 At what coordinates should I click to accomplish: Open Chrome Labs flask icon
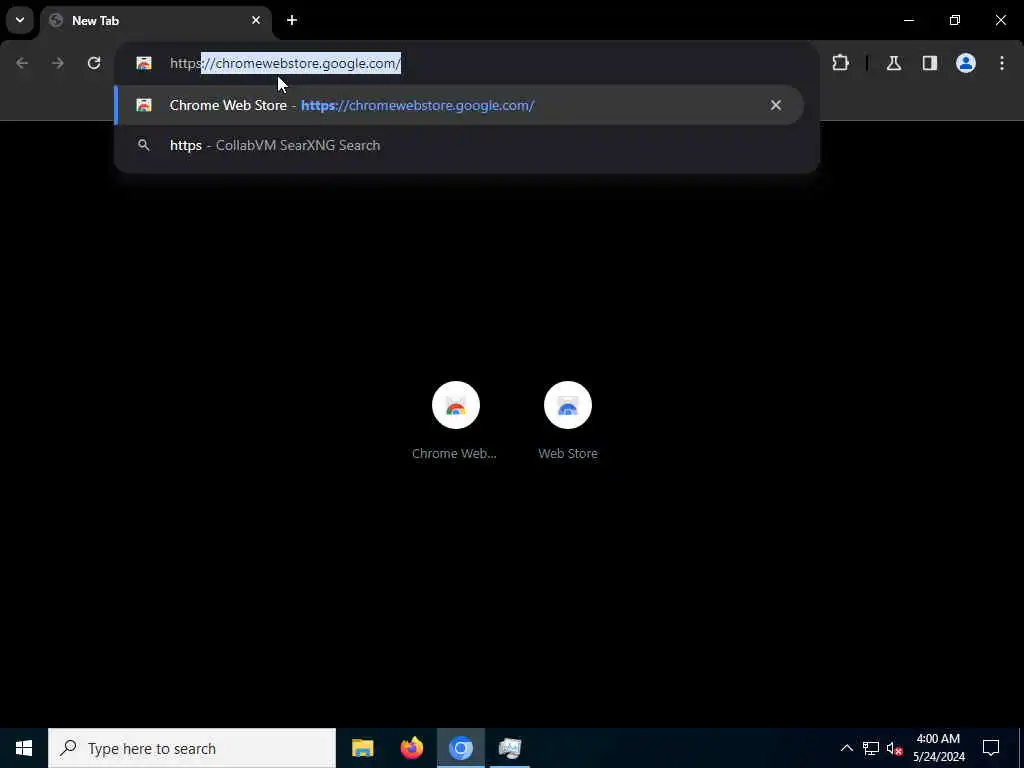click(894, 63)
